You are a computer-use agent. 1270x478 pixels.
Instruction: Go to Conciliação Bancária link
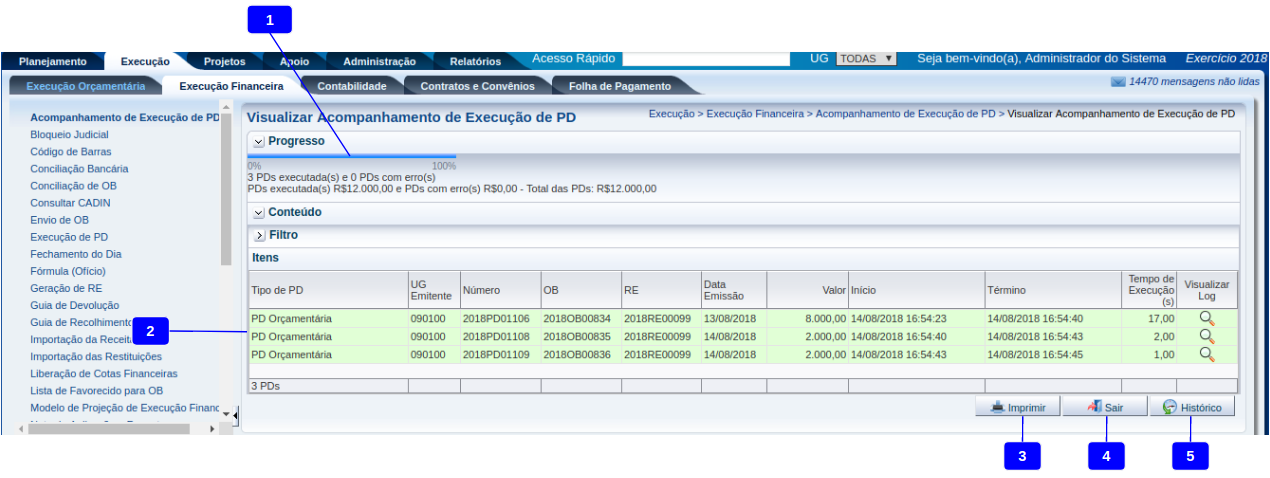point(79,169)
